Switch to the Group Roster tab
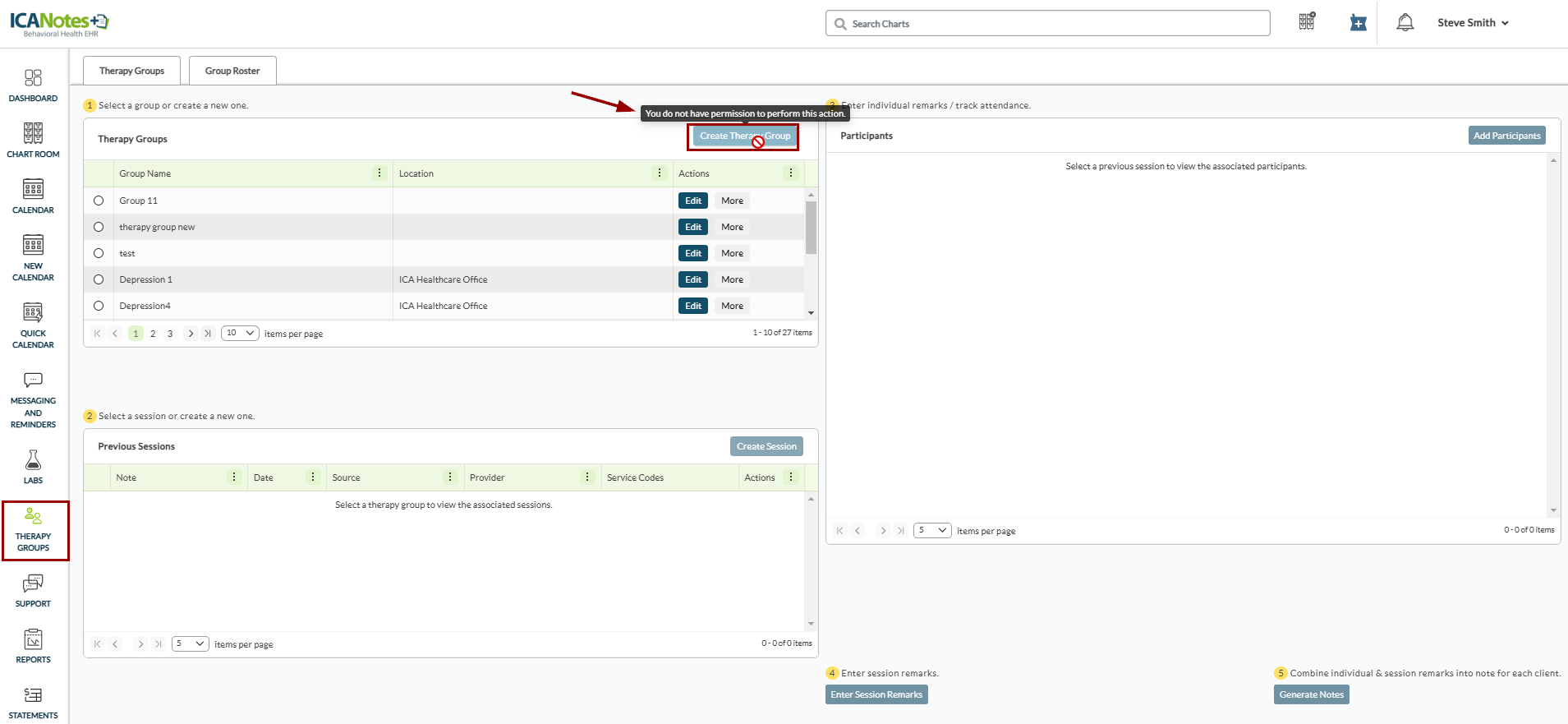 [x=232, y=71]
